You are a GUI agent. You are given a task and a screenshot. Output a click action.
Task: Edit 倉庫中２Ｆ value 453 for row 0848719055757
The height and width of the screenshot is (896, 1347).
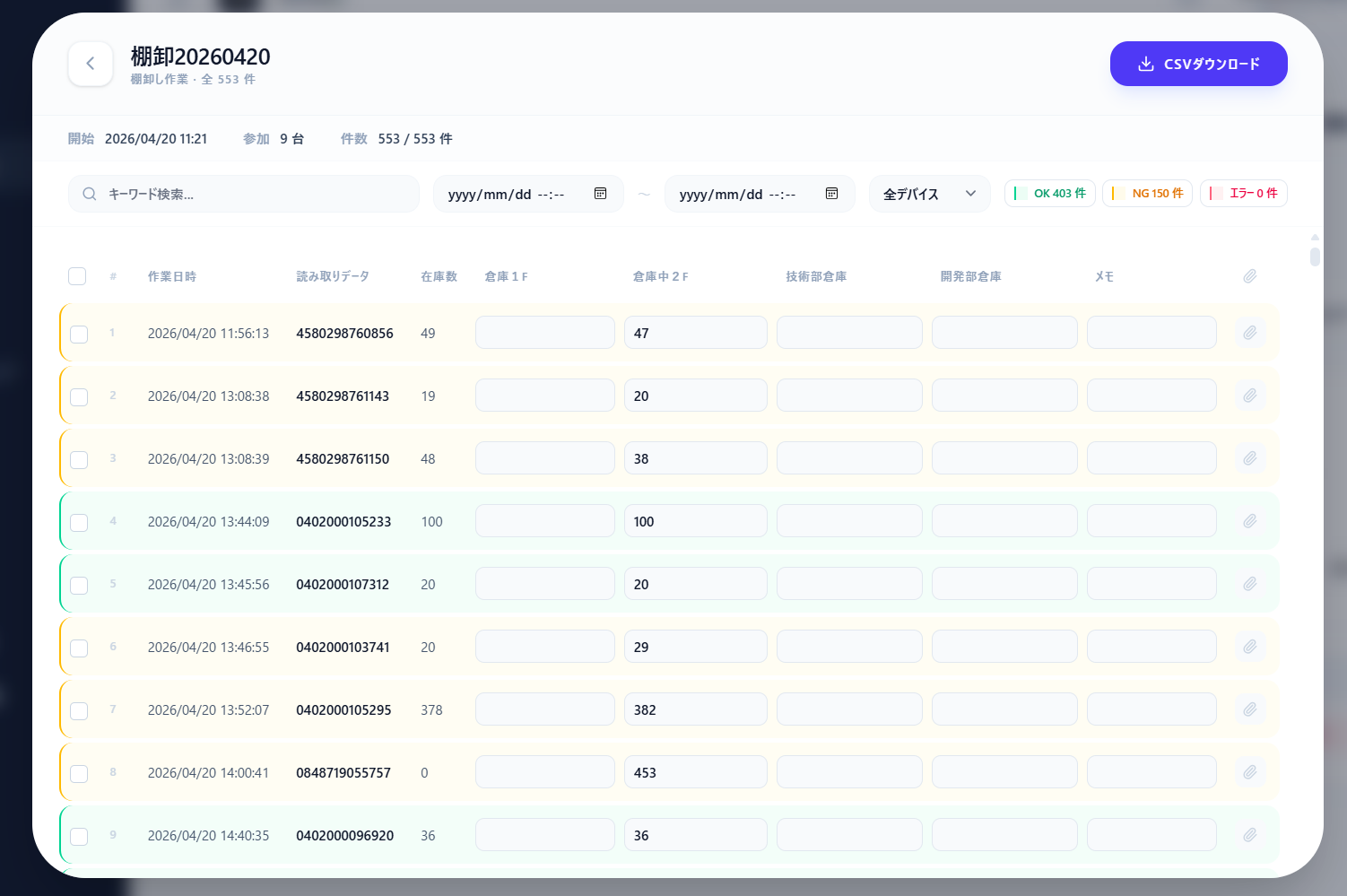696,772
